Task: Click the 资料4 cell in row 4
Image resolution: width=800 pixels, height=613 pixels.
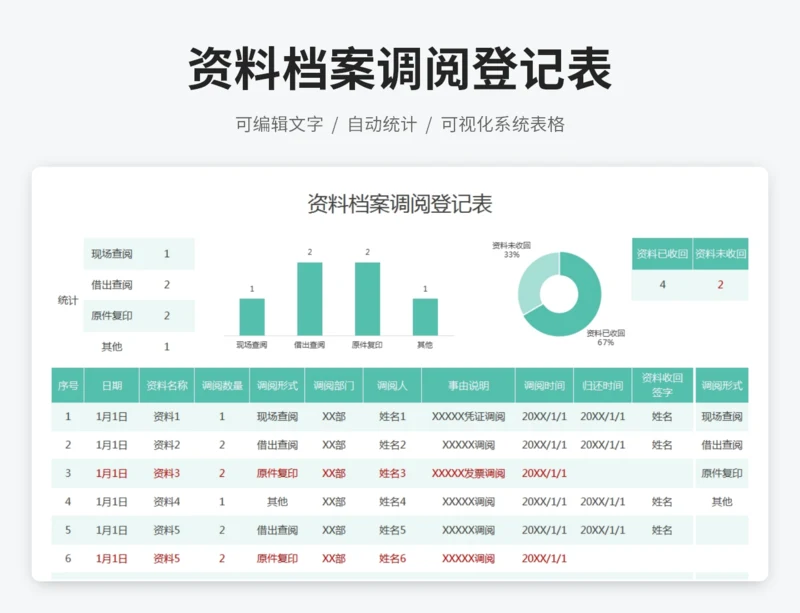Action: (167, 502)
